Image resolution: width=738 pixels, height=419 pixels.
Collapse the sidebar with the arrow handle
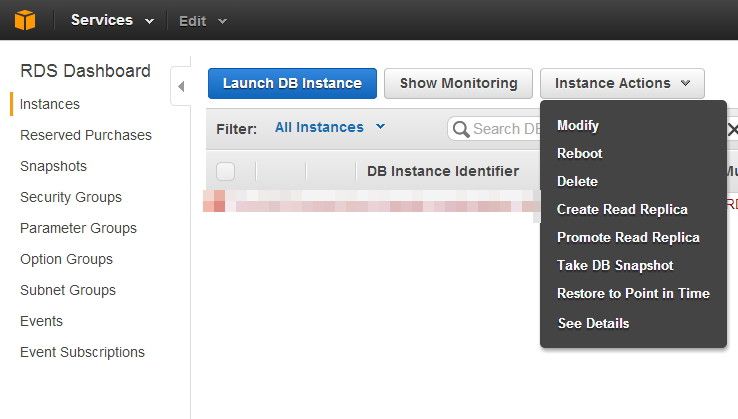point(181,86)
